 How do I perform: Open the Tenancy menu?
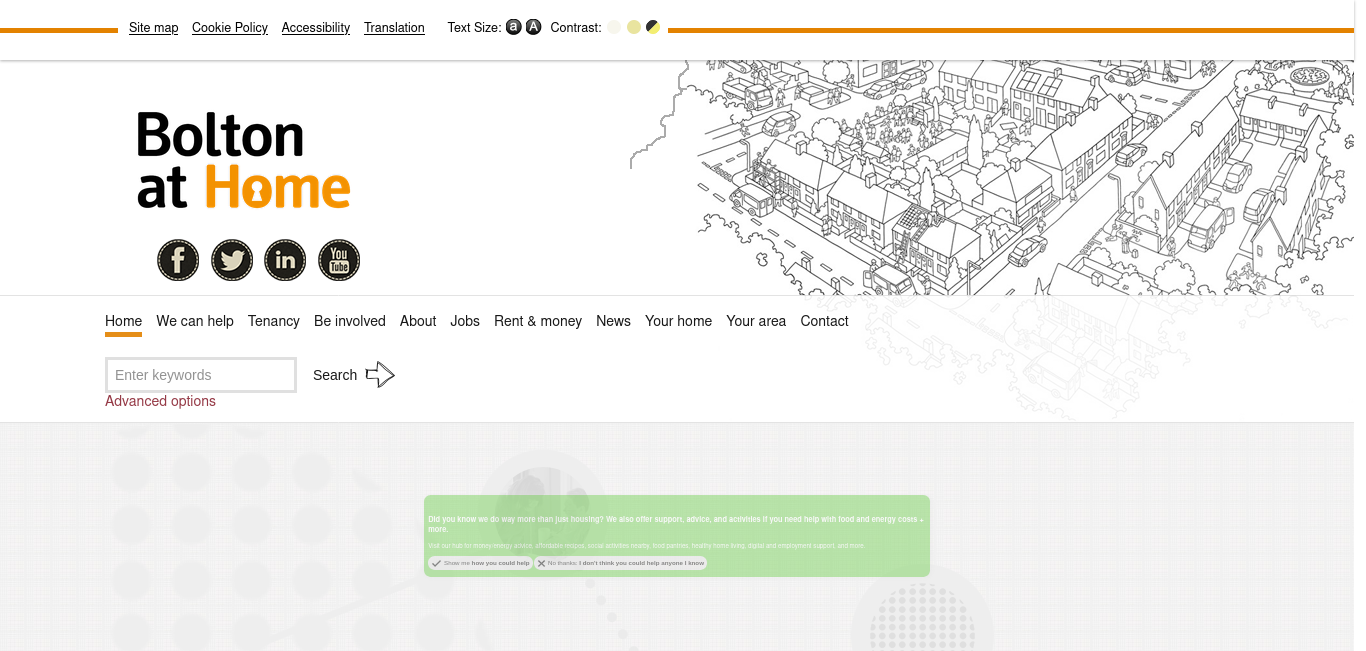[x=274, y=321]
